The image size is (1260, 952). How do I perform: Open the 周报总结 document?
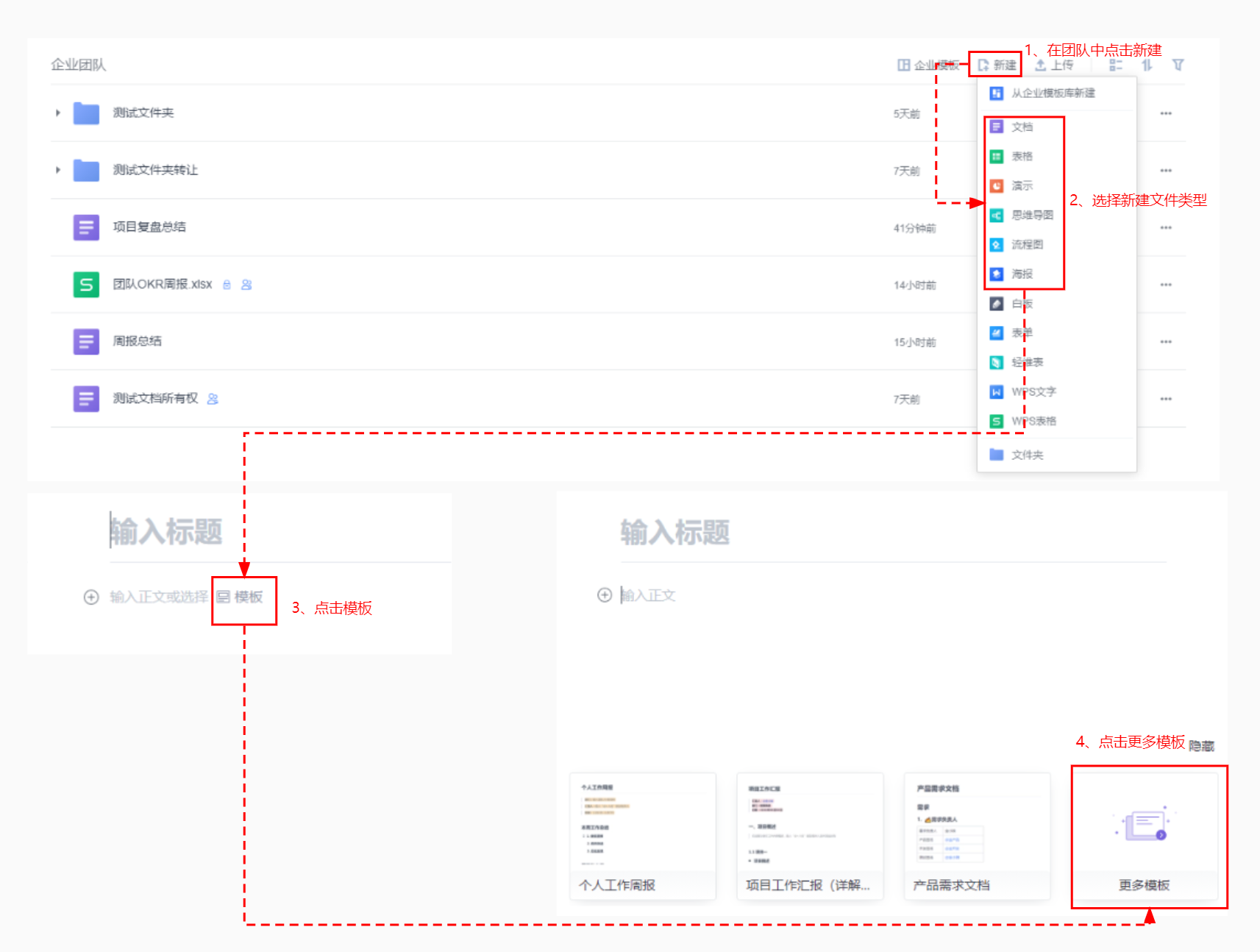[x=137, y=341]
